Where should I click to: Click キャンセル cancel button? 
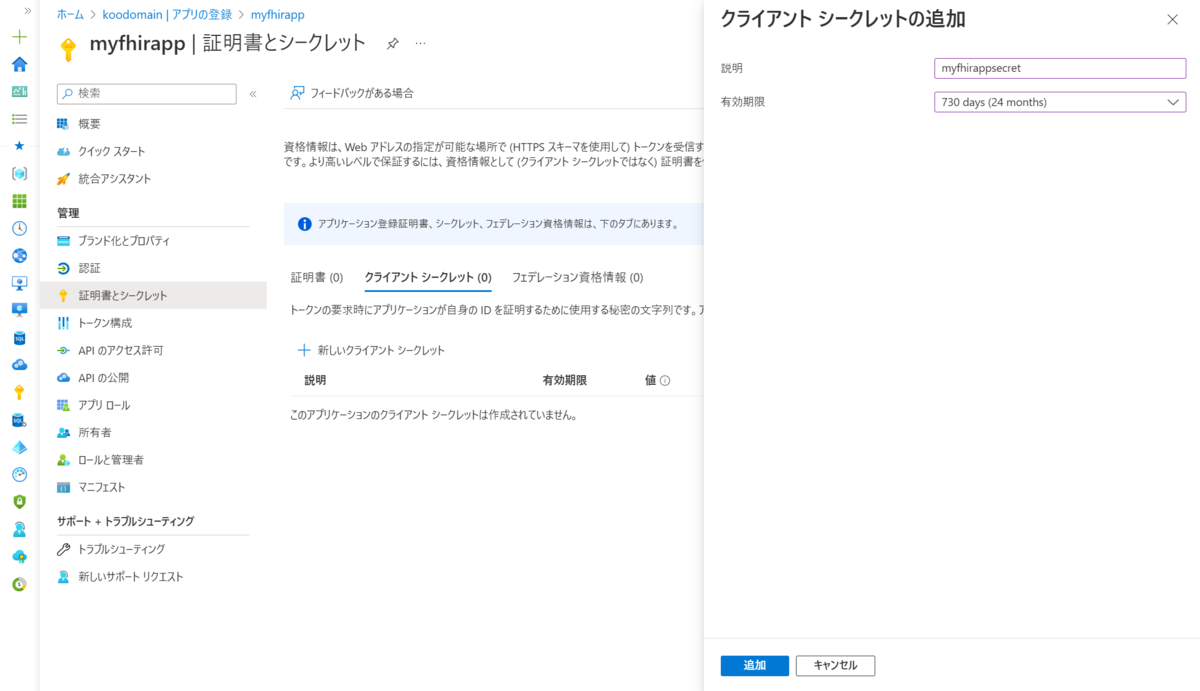coord(835,666)
